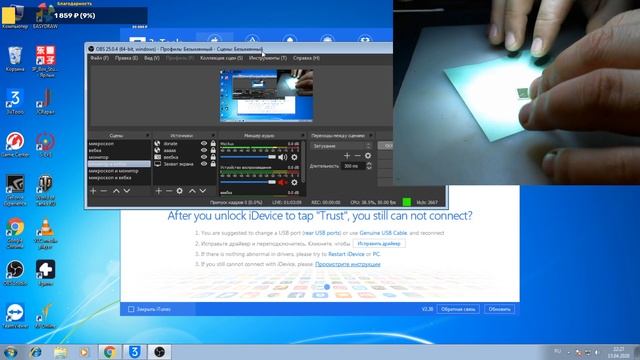Click the 'Обновить' update button in 3uTools
Image resolution: width=640 pixels, height=360 pixels.
pos(499,309)
